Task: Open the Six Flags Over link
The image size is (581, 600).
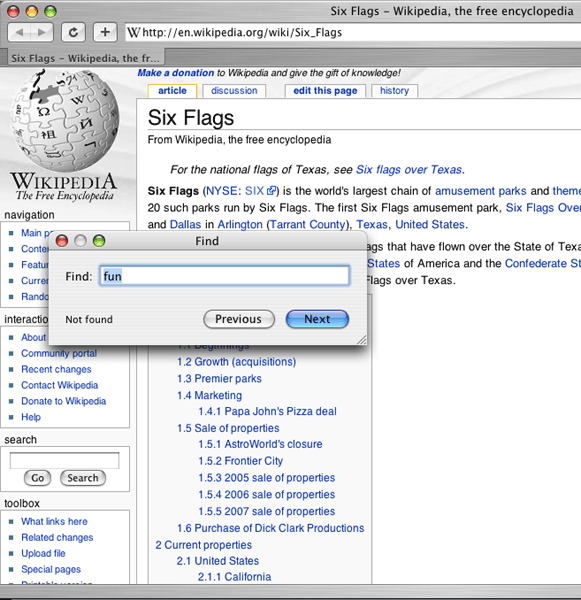Action: tap(543, 208)
